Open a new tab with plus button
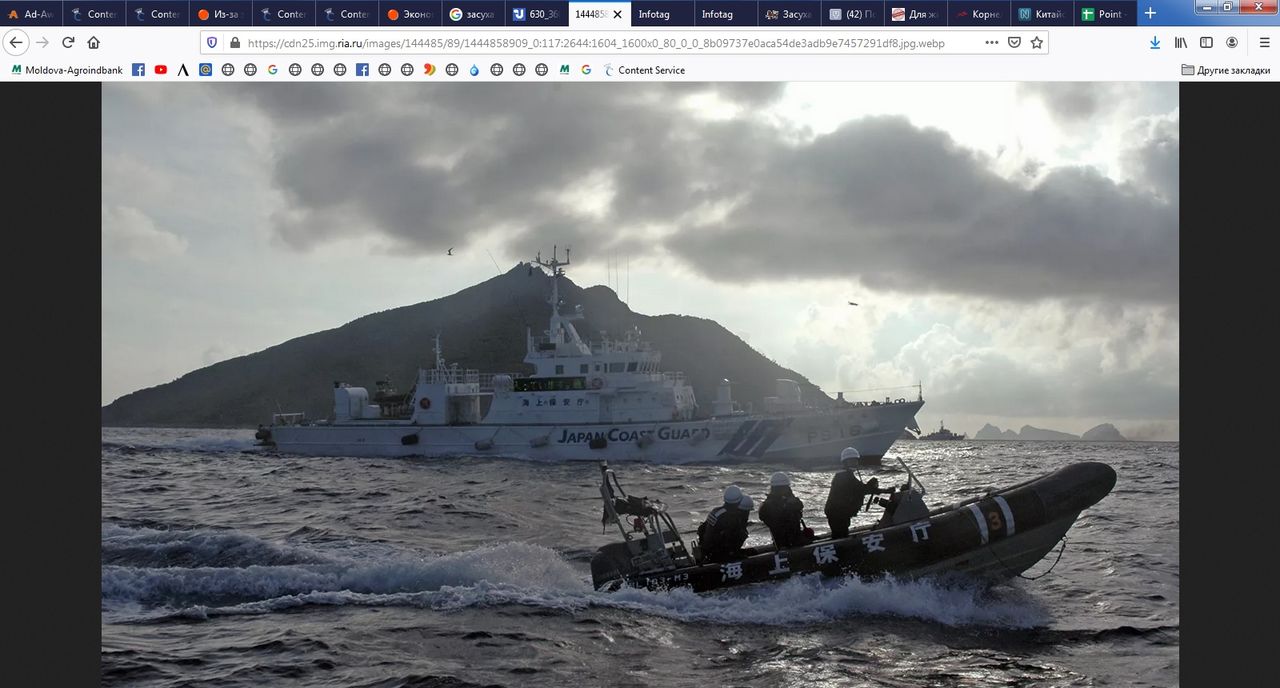Screen dimensions: 1280x688 click(1150, 14)
